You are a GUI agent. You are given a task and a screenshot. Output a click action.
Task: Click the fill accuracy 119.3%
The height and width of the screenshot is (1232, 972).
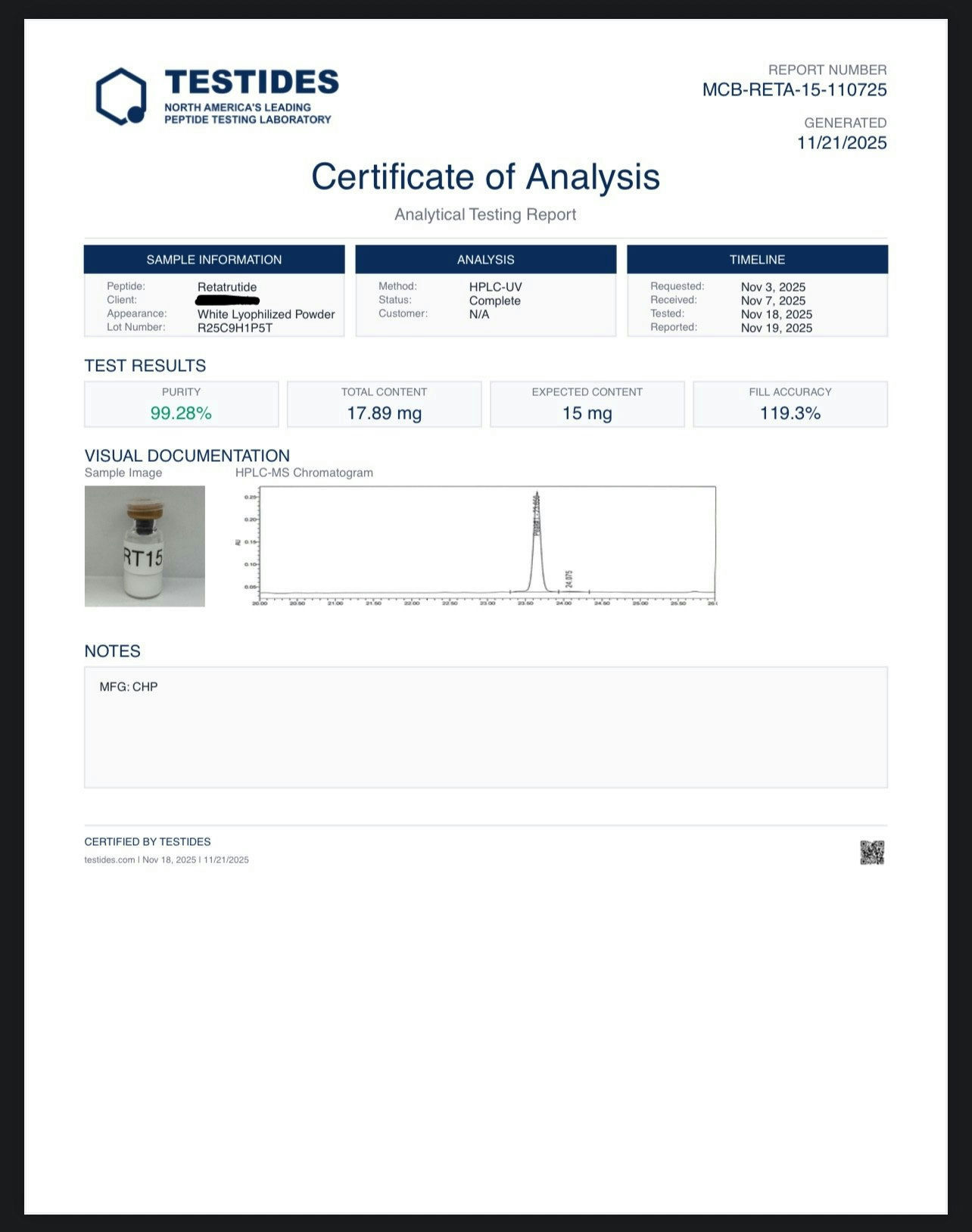790,413
